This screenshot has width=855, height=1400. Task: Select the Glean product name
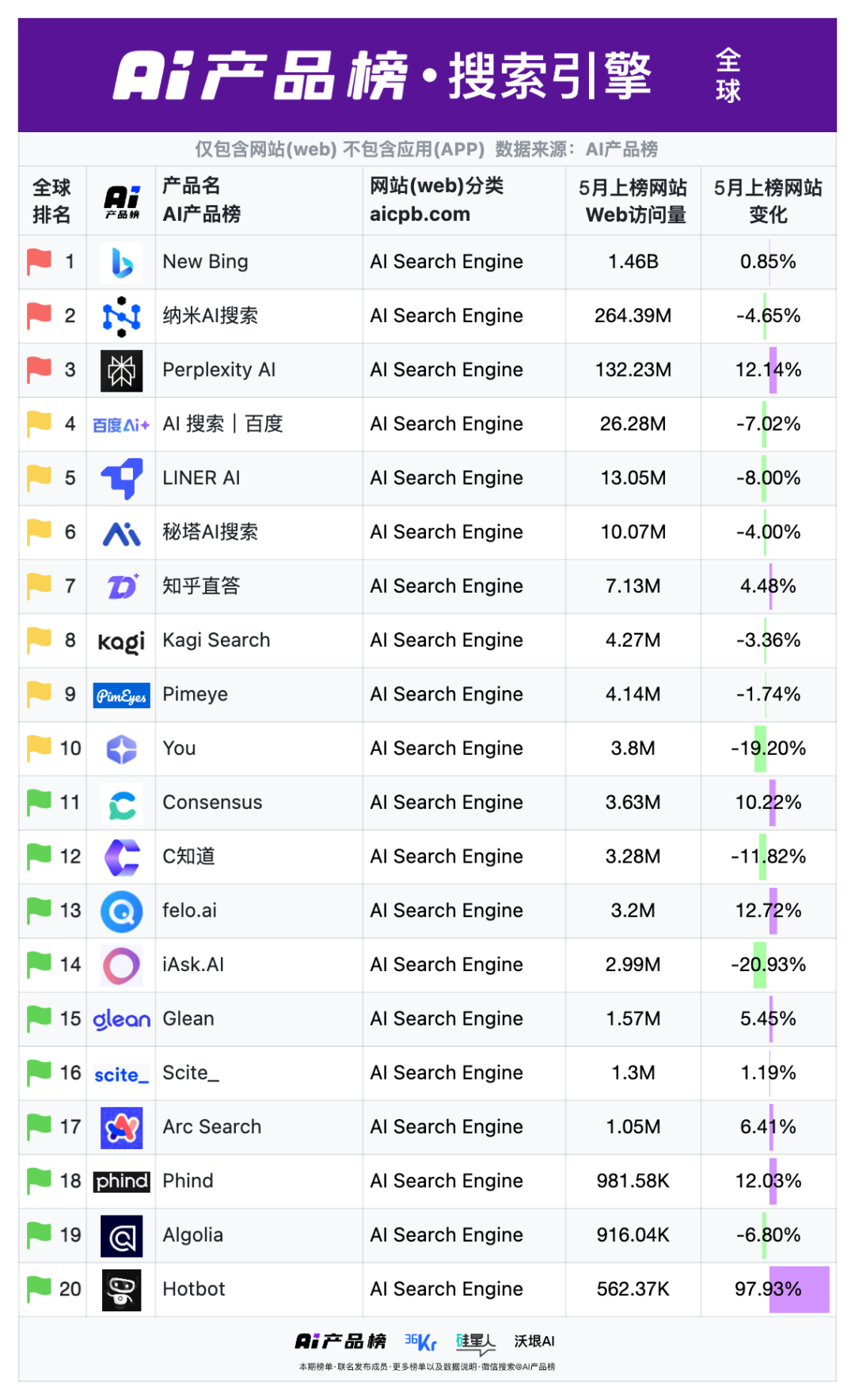point(188,1019)
